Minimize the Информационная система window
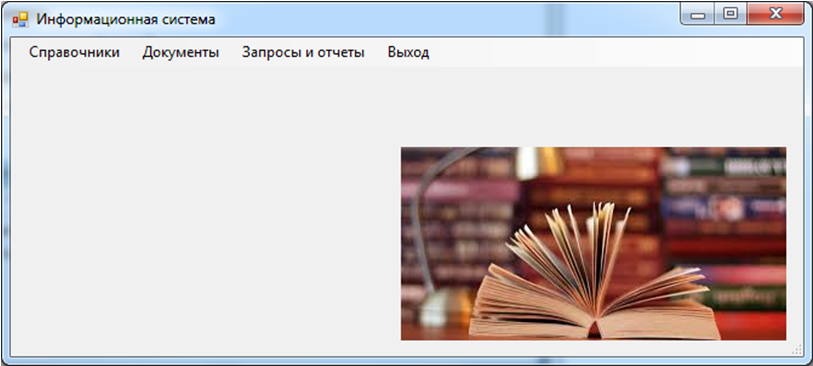This screenshot has width=813, height=366. point(697,14)
